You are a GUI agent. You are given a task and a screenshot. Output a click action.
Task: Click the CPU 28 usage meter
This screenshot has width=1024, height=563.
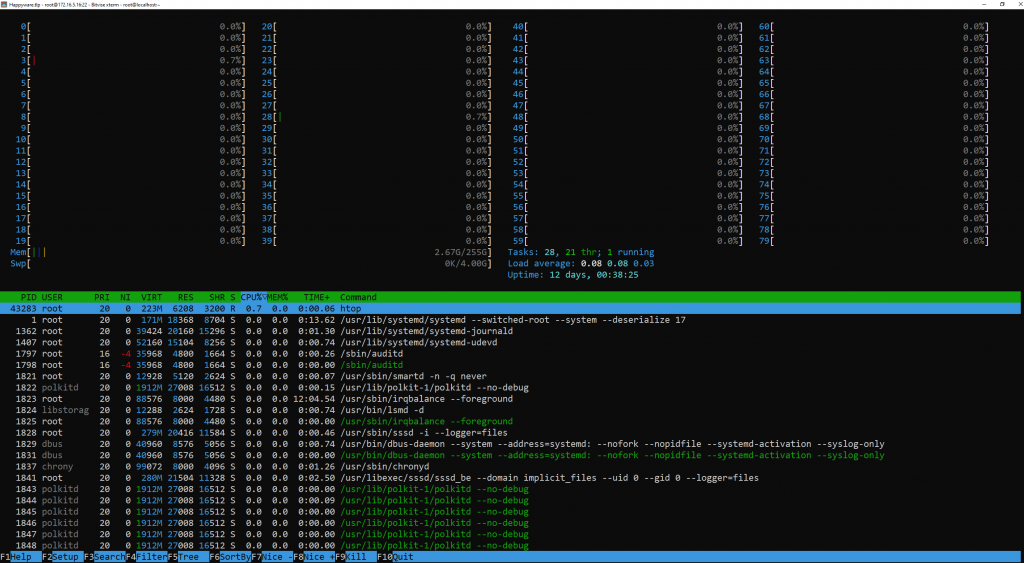377,117
